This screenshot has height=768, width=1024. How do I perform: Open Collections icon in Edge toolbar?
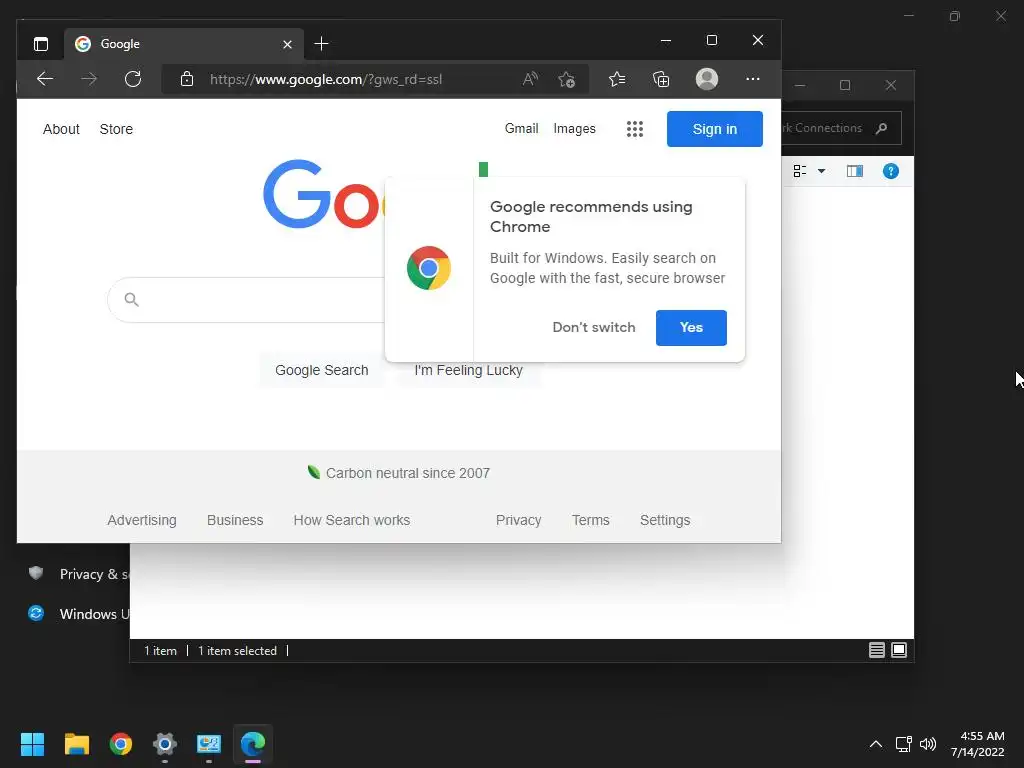click(x=661, y=79)
